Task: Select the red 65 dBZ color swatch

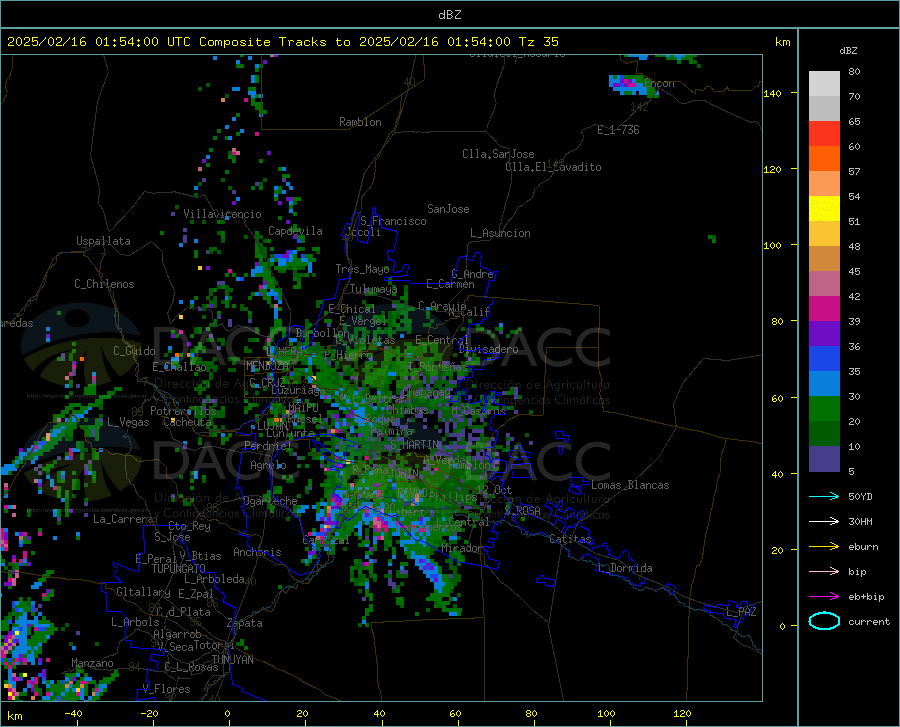Action: click(x=824, y=134)
